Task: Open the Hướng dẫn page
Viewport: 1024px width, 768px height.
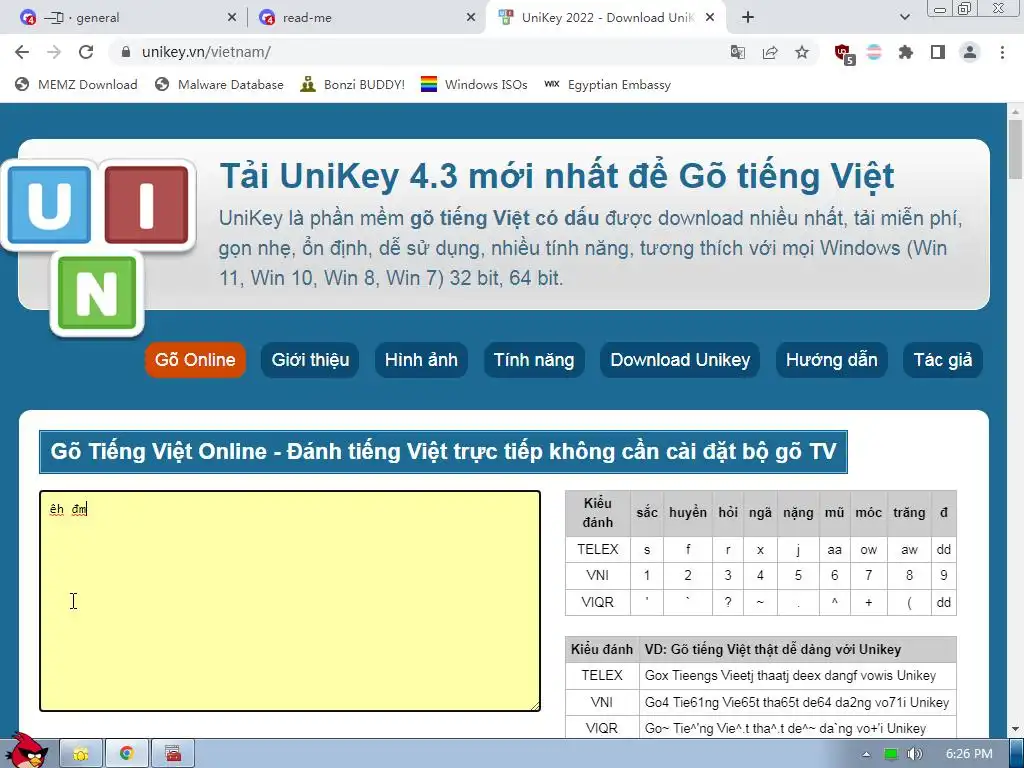Action: point(831,360)
